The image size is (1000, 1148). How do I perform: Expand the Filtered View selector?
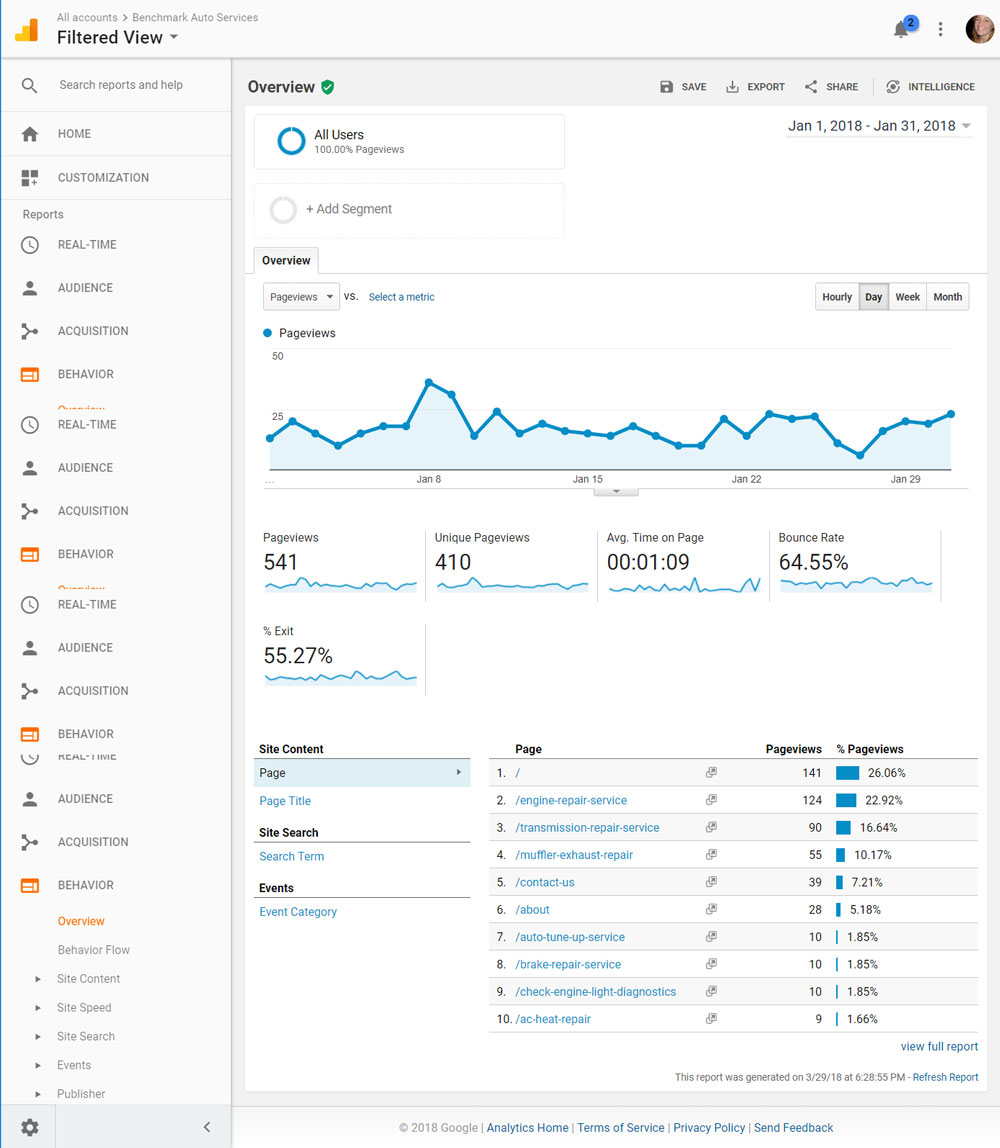(x=117, y=37)
